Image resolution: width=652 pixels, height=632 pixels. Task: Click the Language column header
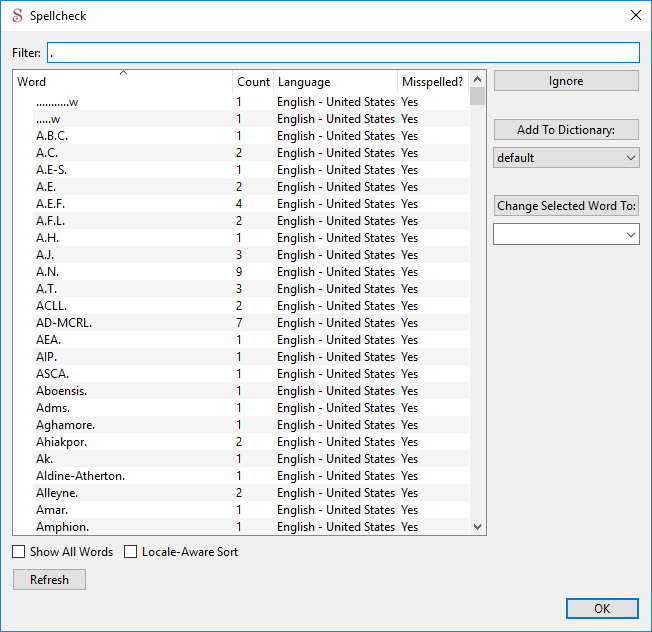pyautogui.click(x=335, y=82)
